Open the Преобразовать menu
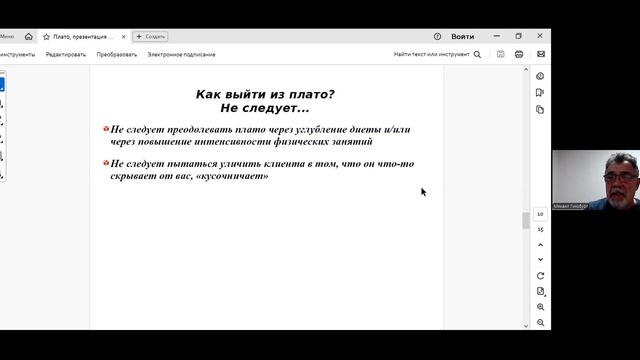 point(117,54)
